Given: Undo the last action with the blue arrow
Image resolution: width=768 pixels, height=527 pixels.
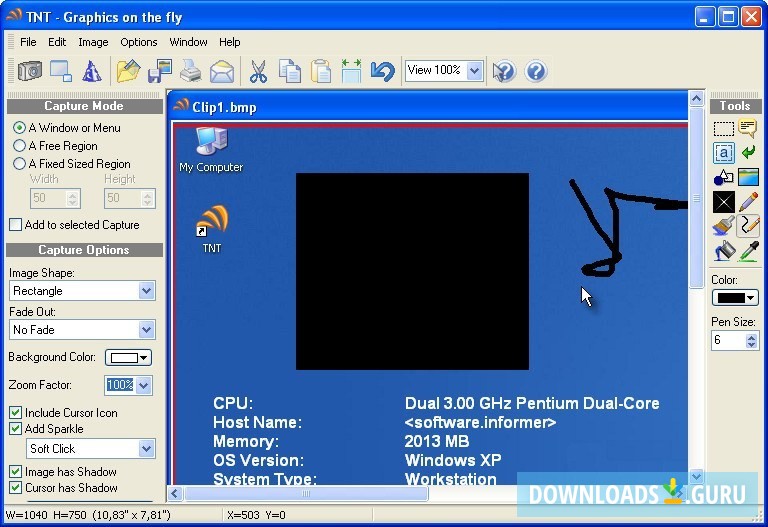Looking at the screenshot, I should (383, 72).
